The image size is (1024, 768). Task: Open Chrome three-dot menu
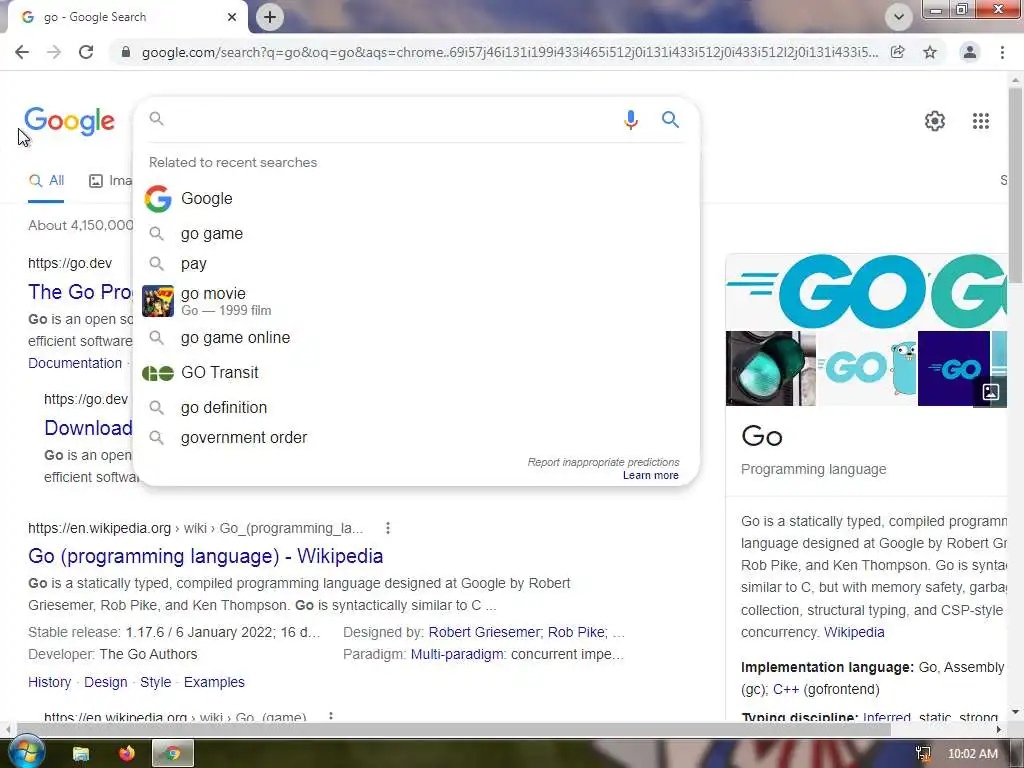[1002, 52]
